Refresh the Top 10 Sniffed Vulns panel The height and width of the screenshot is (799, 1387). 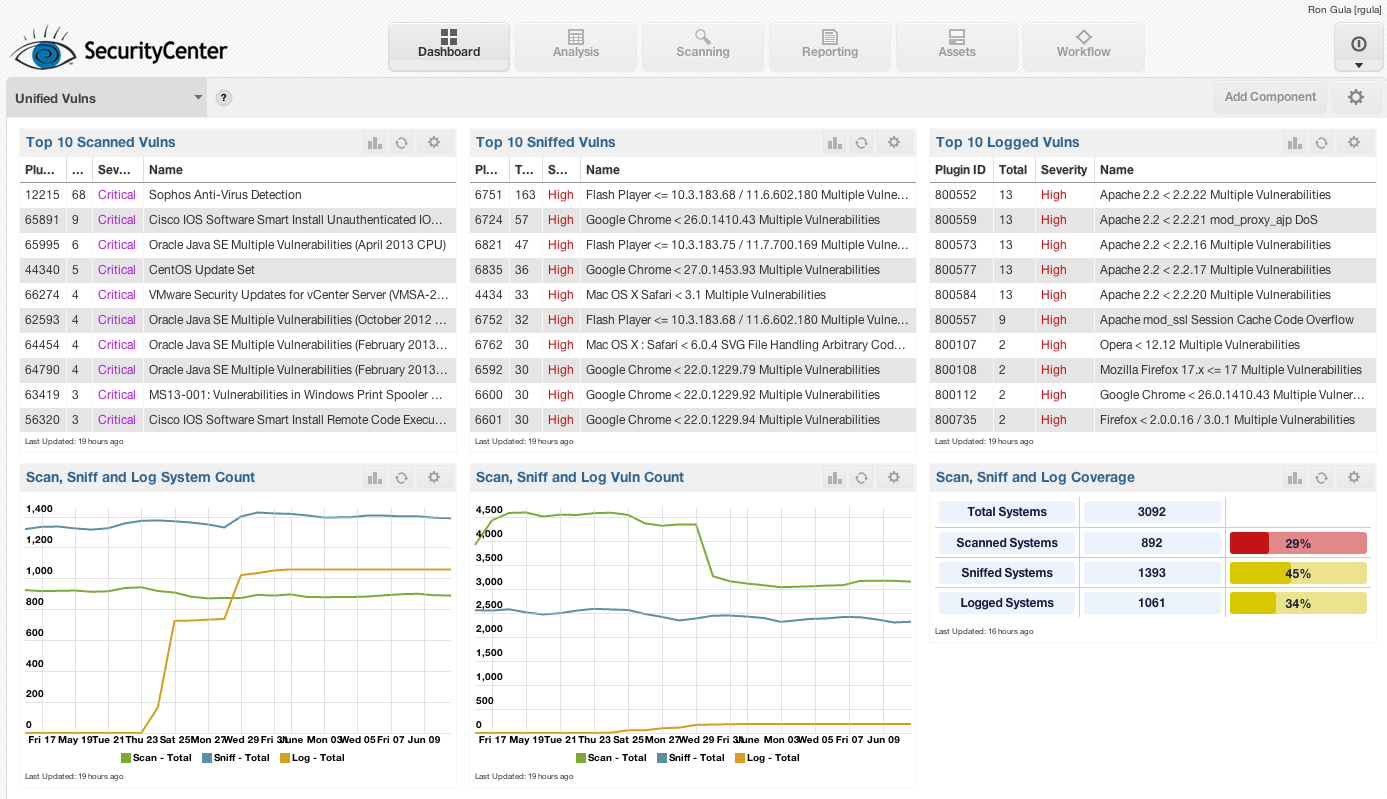coord(861,143)
